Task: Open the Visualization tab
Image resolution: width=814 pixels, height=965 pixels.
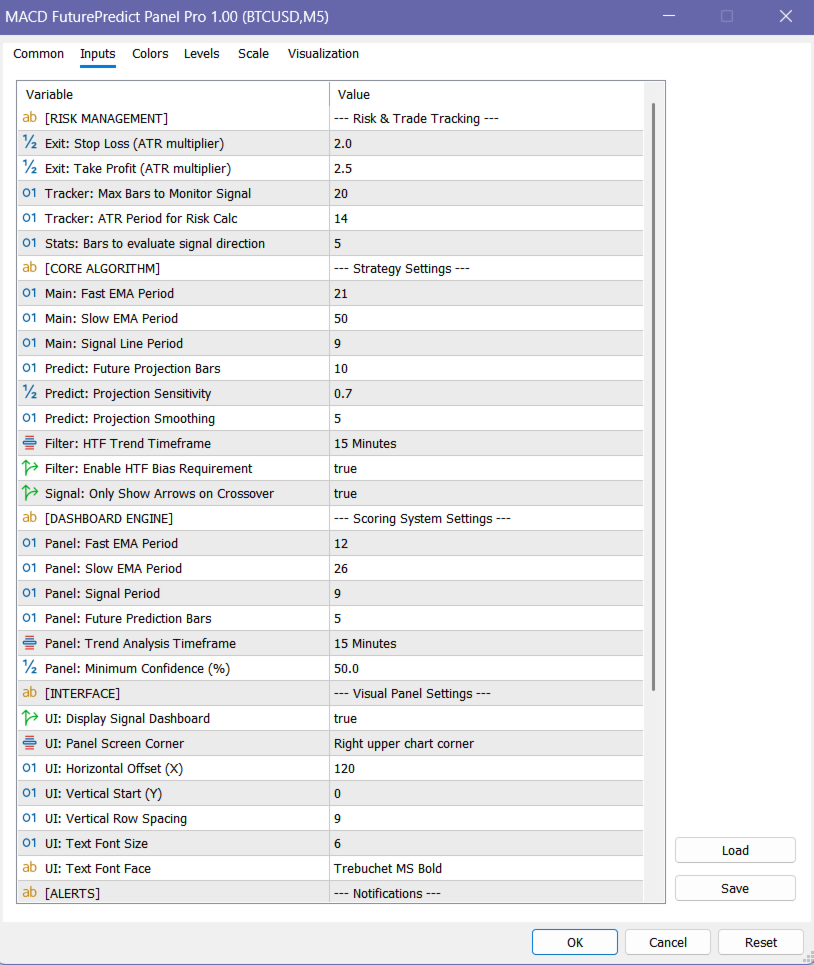Action: click(323, 54)
